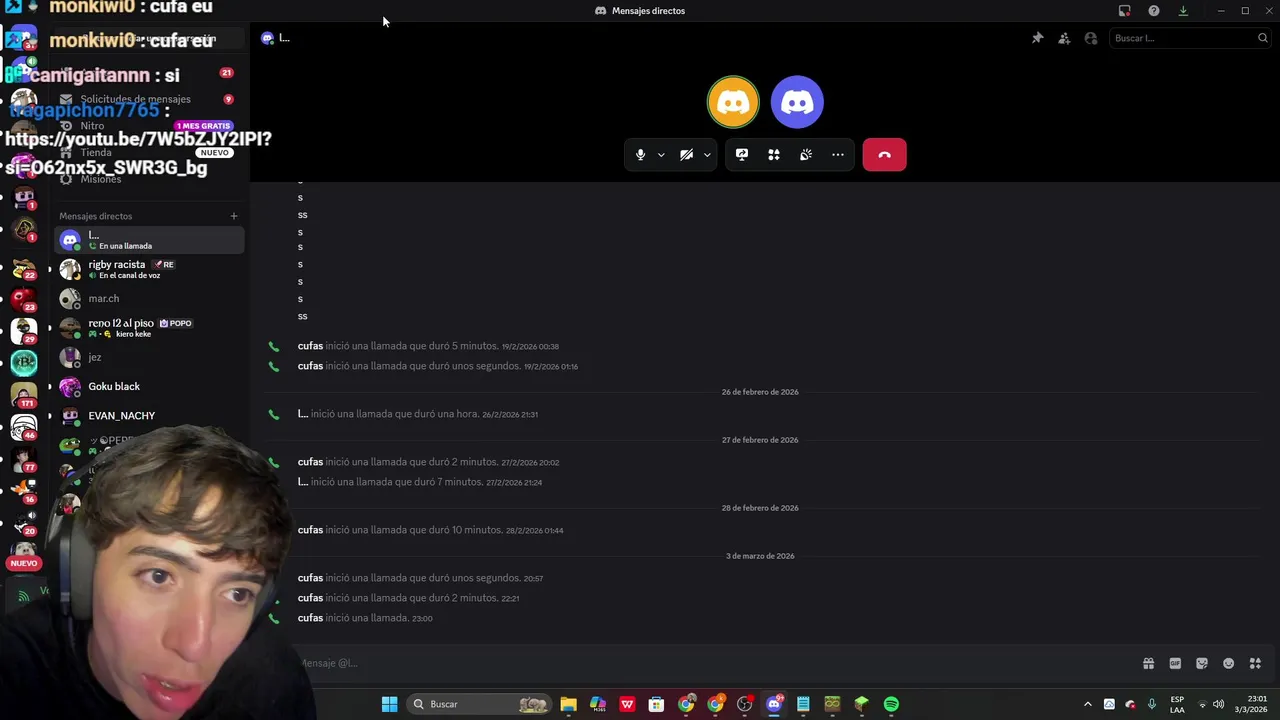Viewport: 1280px width, 720px height.
Task: Open the emoji picker
Action: [1229, 663]
